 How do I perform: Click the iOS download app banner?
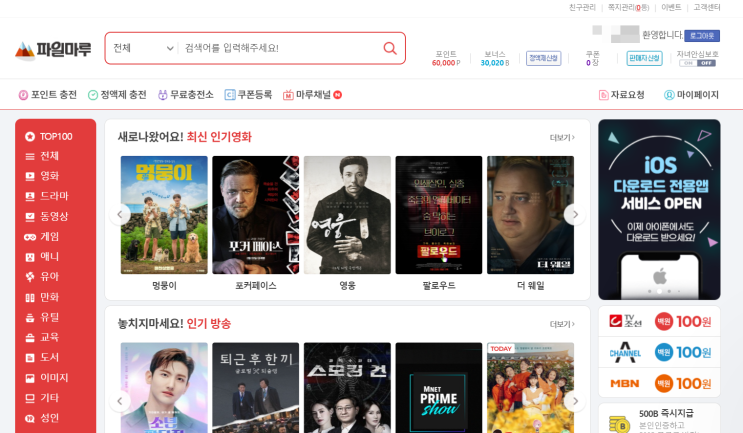coord(659,209)
